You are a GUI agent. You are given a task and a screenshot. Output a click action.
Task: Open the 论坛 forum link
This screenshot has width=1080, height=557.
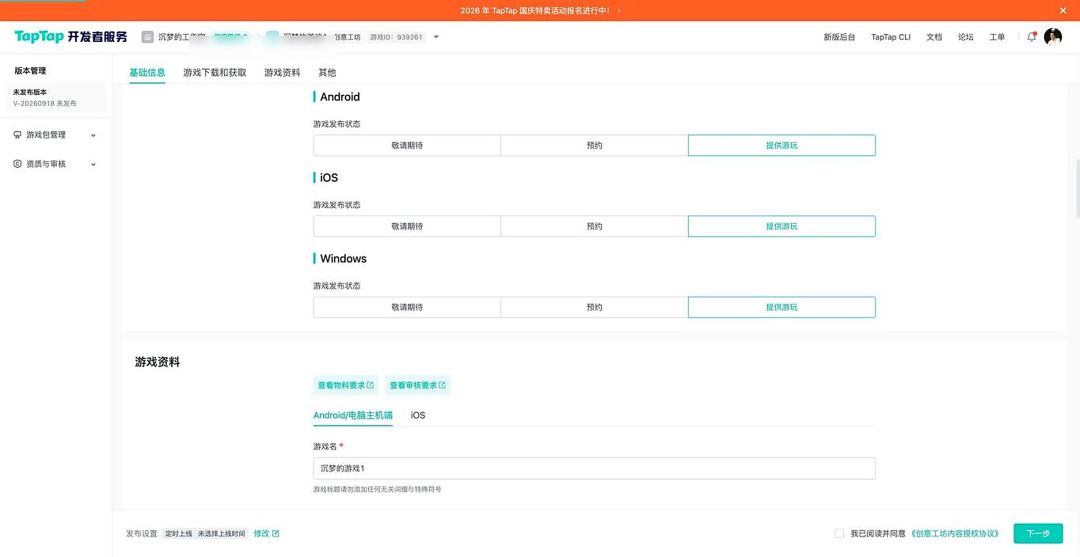pyautogui.click(x=966, y=37)
